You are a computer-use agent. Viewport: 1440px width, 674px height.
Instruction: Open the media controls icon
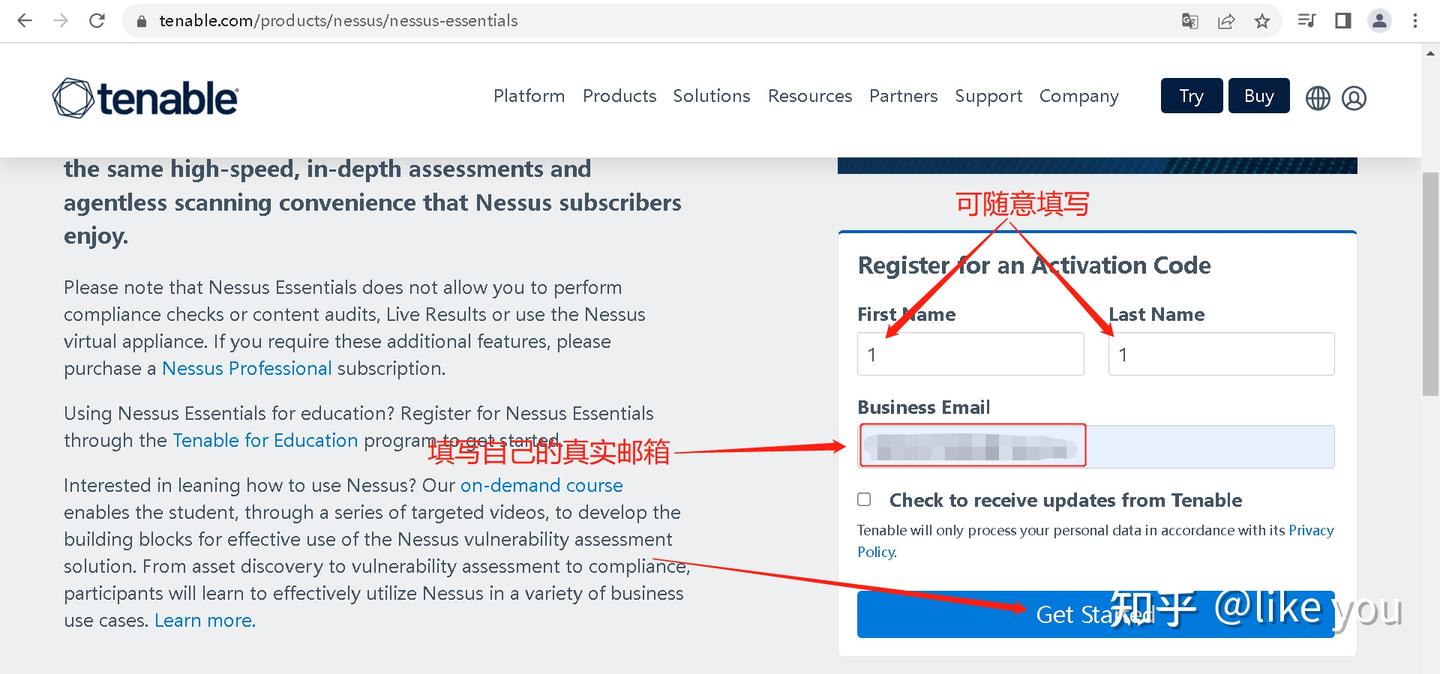(x=1306, y=21)
